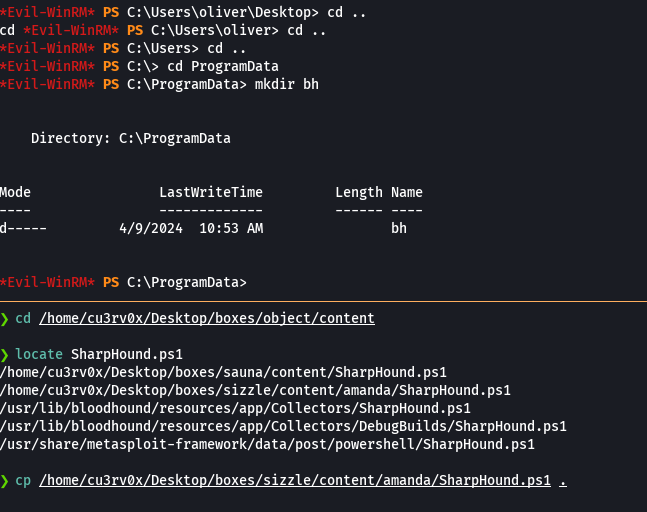Click the 'cd ProgramData' command text

223,66
